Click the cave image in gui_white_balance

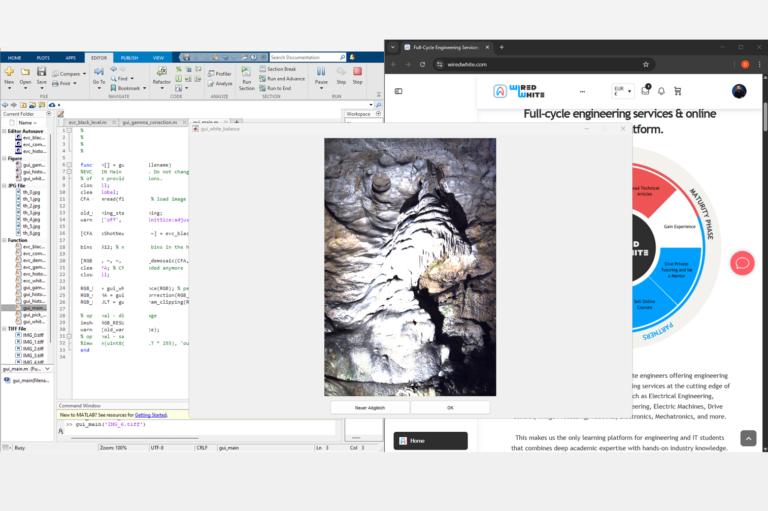[x=410, y=267]
